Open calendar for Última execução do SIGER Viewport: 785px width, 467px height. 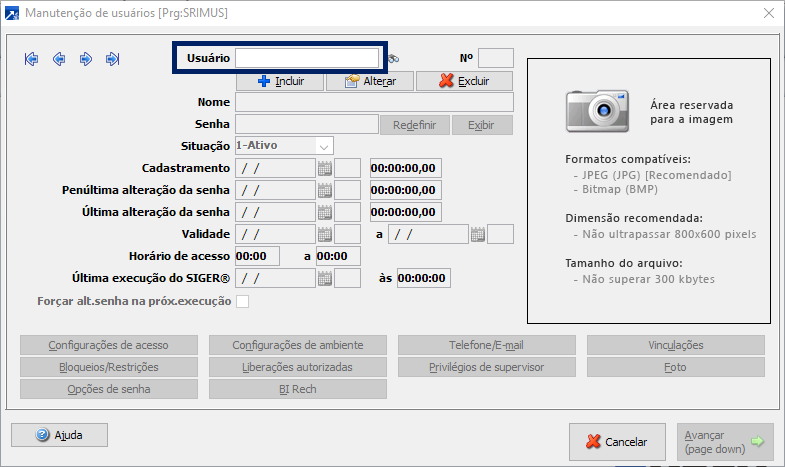(325, 278)
